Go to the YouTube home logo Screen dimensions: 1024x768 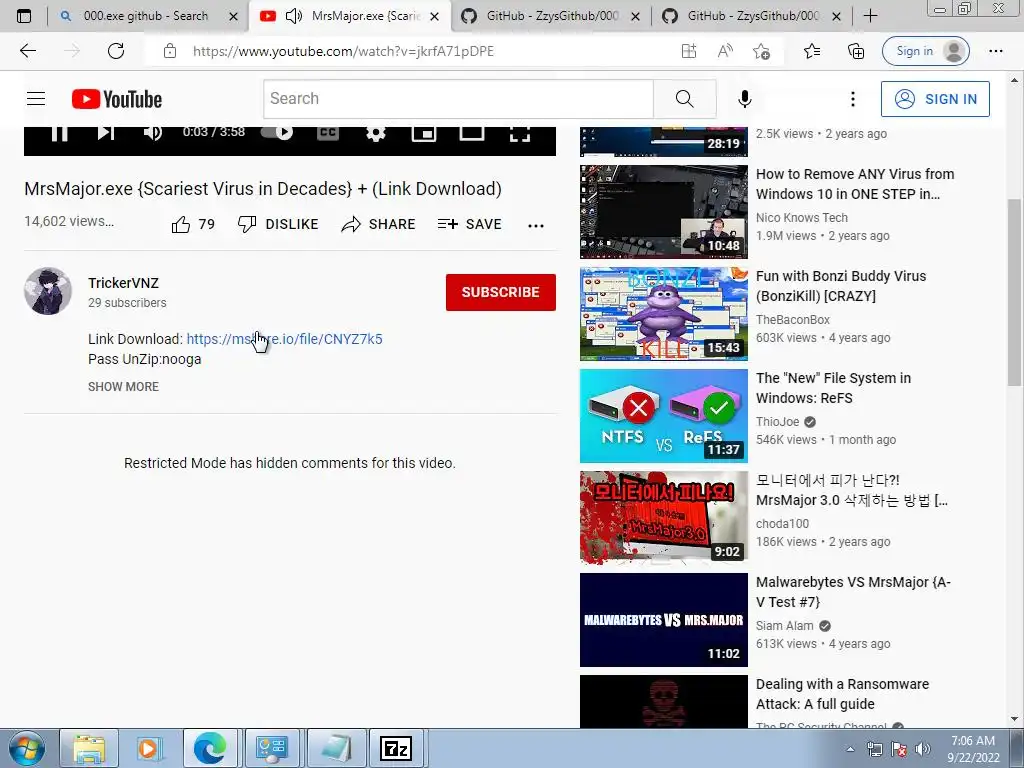coord(117,99)
